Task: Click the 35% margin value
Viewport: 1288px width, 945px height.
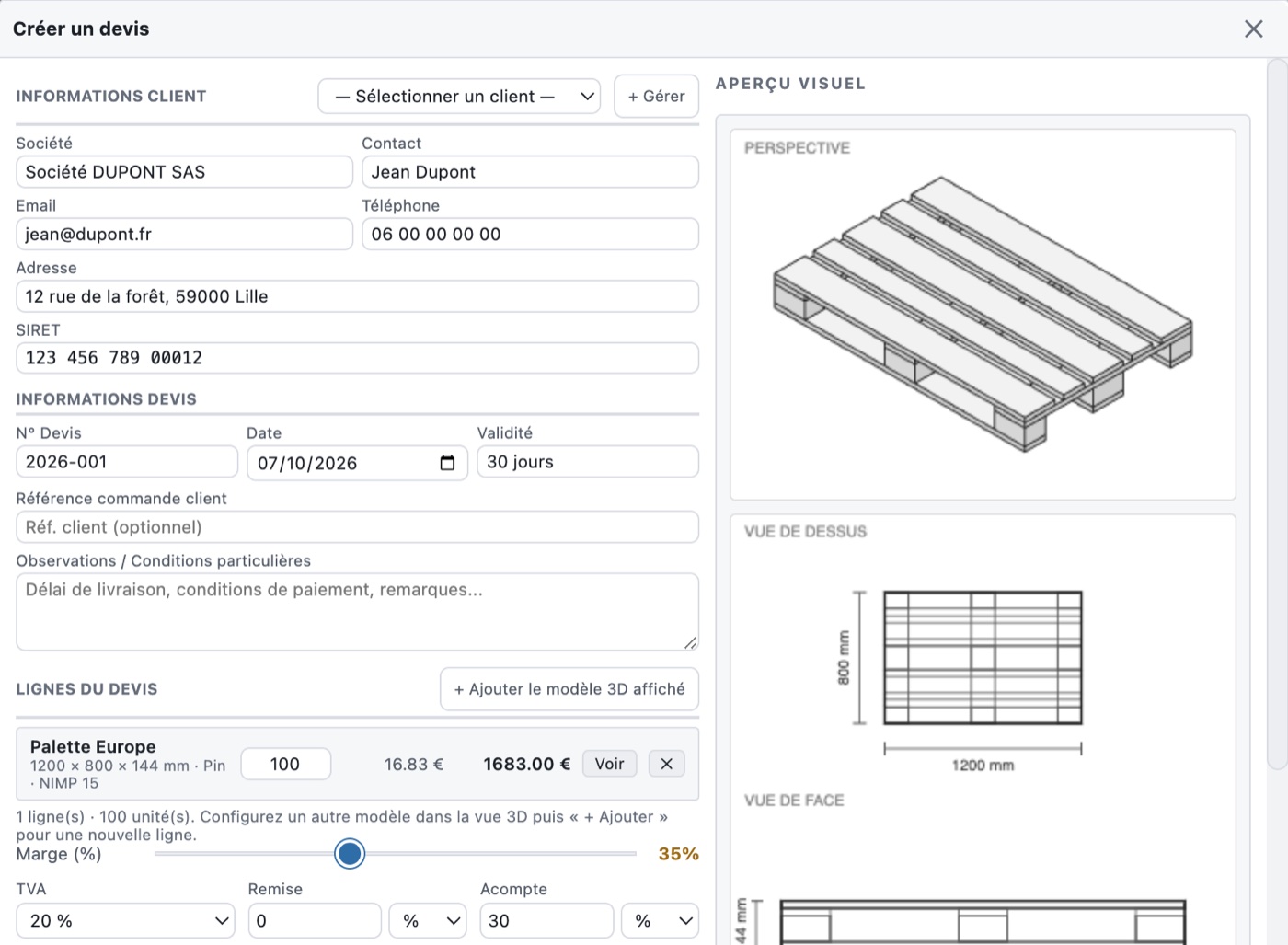Action: pos(679,854)
